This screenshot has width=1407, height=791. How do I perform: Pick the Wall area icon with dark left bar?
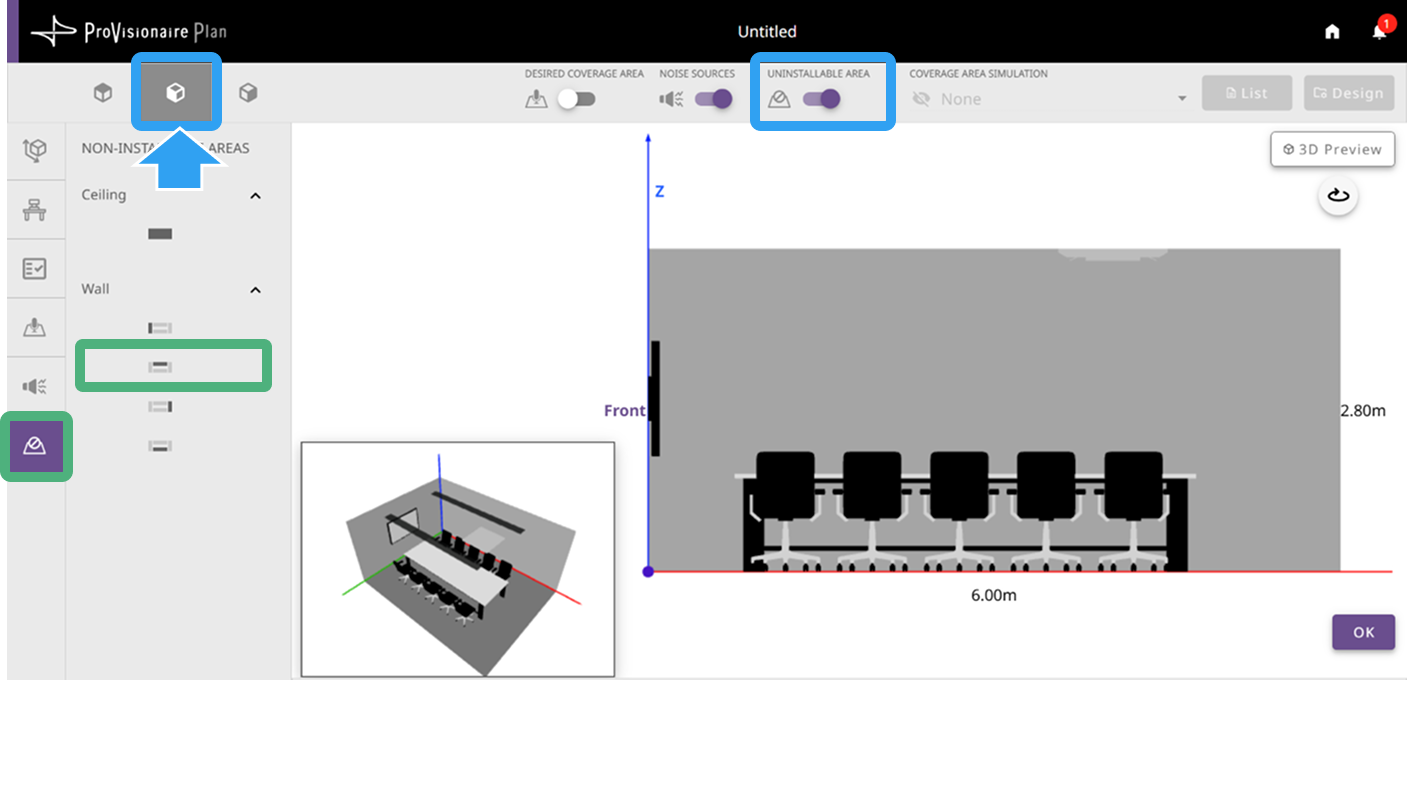[x=160, y=328]
